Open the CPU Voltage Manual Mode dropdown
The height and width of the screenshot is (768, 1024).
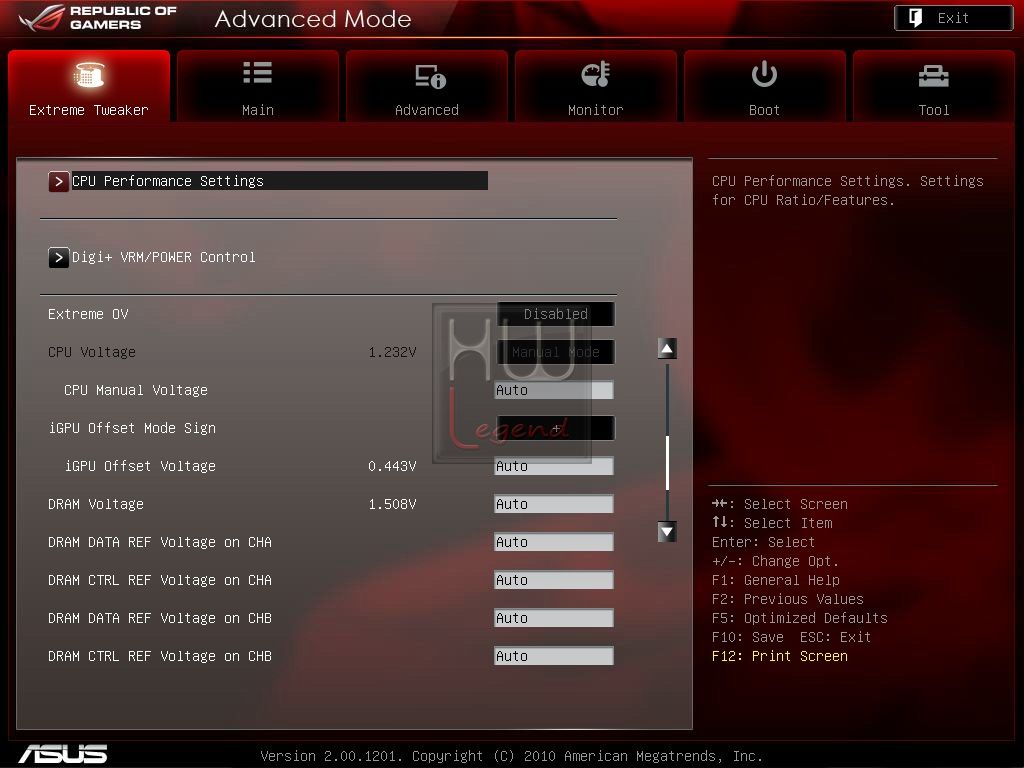click(556, 352)
